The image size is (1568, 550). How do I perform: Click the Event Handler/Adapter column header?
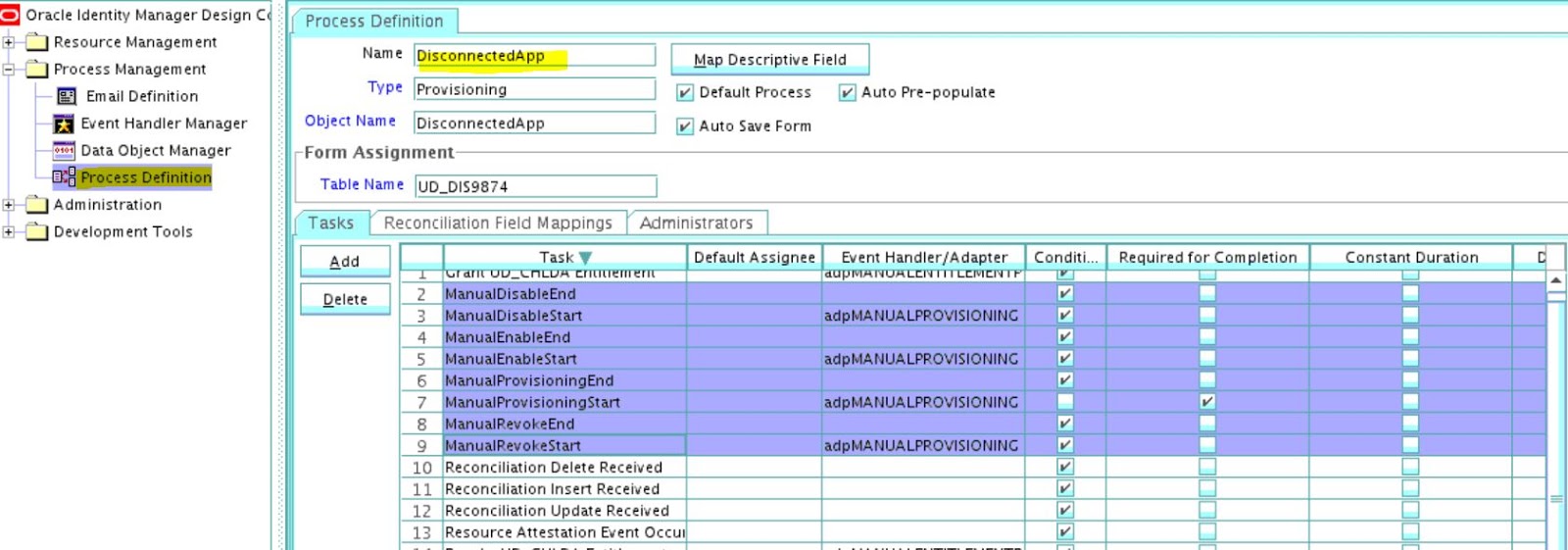(x=924, y=257)
